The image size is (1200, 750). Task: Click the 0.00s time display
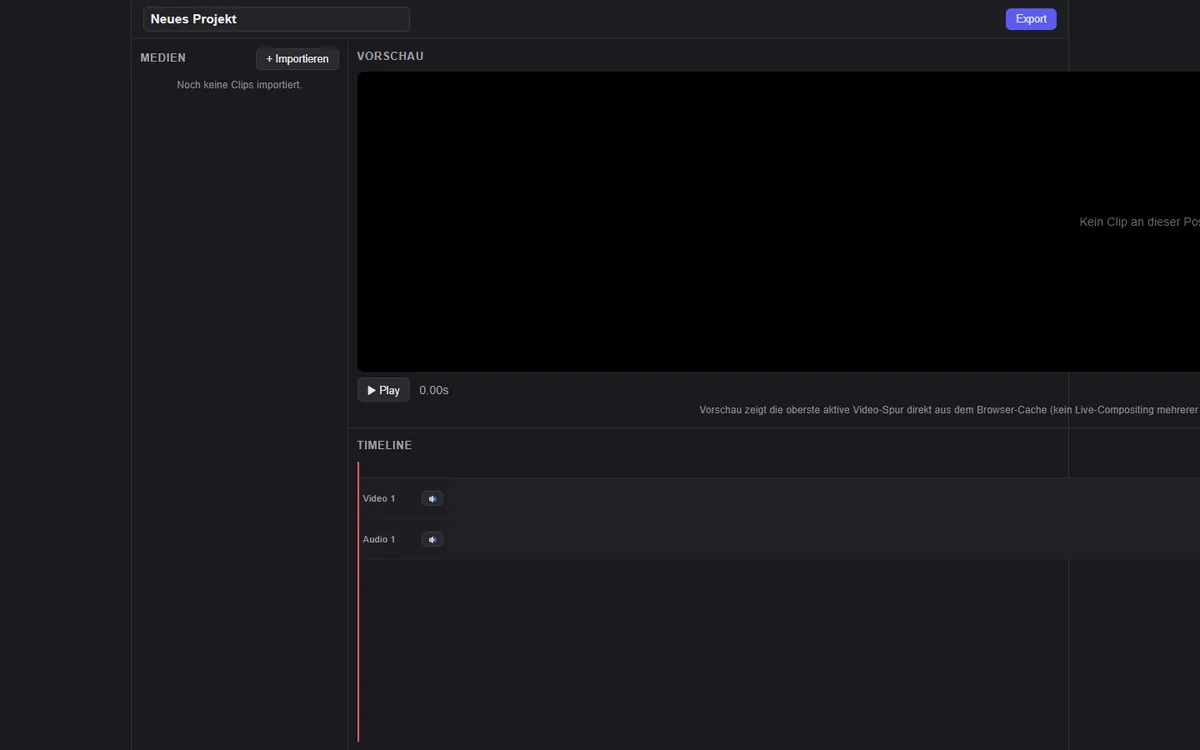point(434,390)
